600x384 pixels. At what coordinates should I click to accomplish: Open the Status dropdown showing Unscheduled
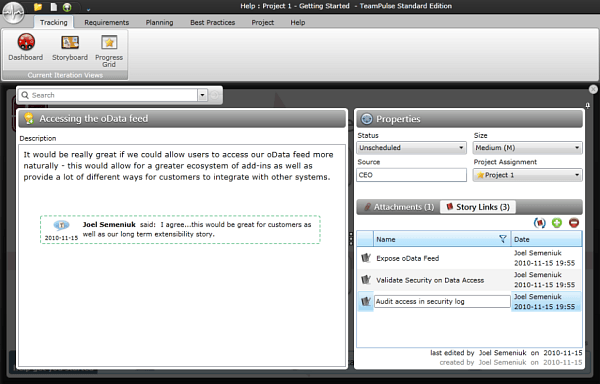(x=412, y=148)
